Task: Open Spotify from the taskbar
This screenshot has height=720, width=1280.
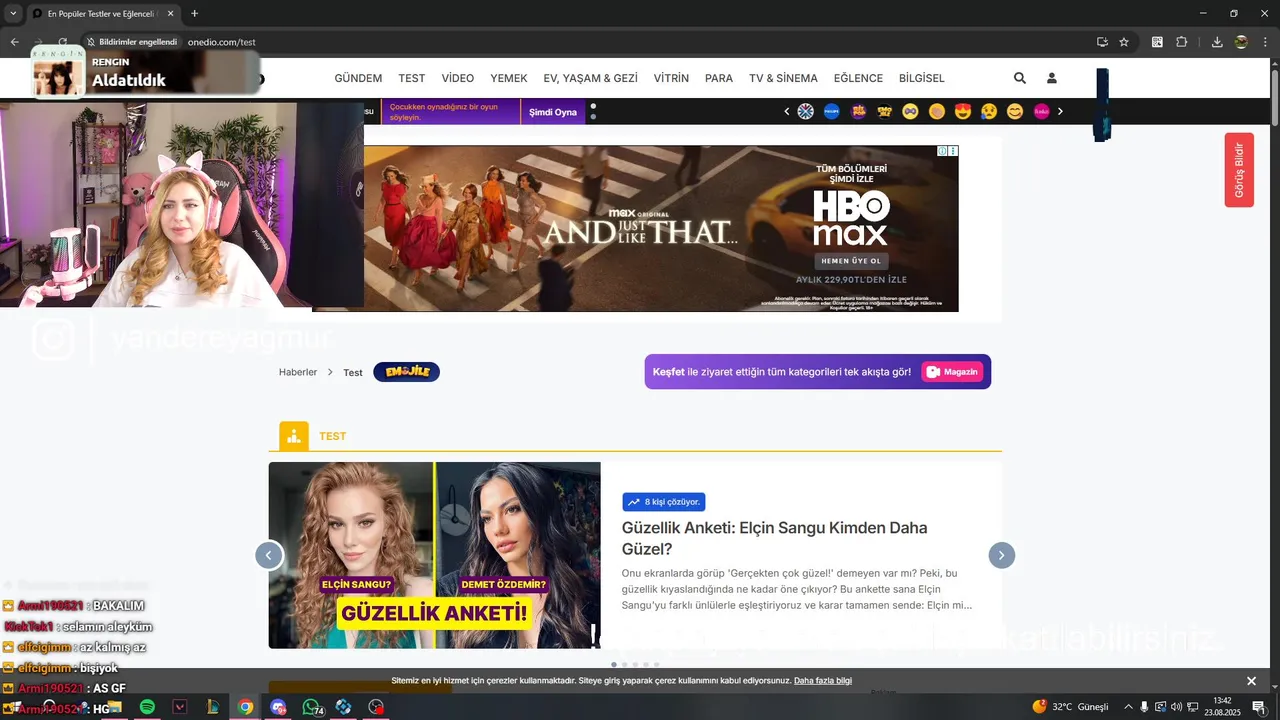Action: pos(147,707)
